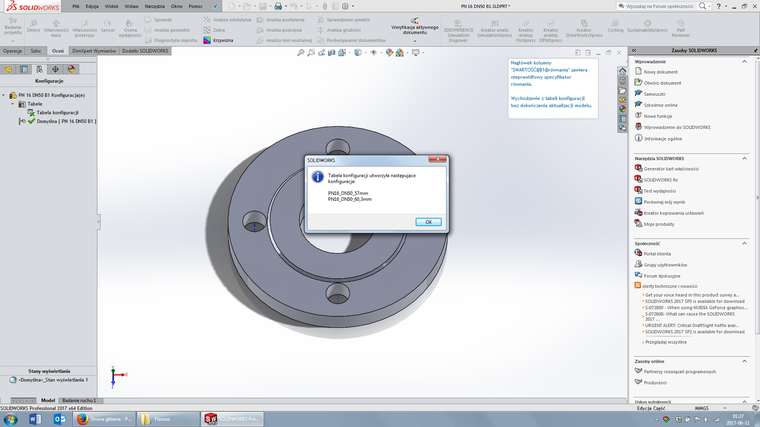Select the bottom Model tab

pyautogui.click(x=48, y=400)
